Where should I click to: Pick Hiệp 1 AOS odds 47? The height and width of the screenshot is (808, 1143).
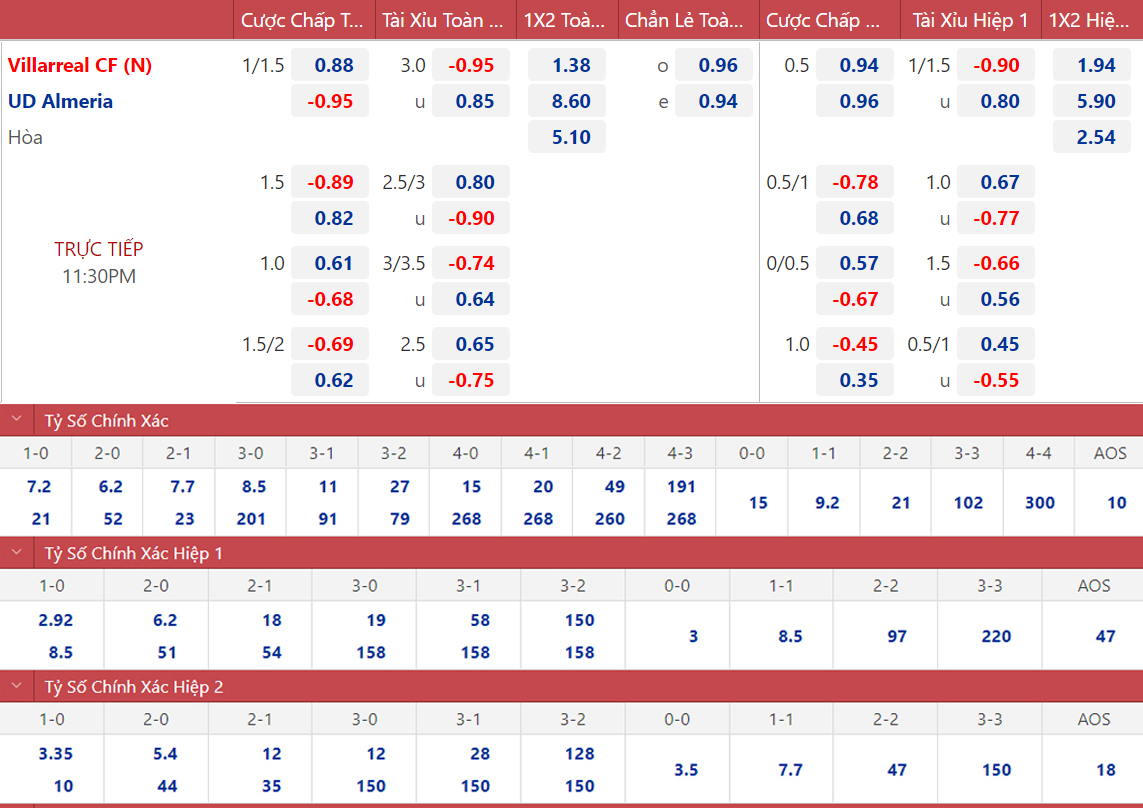coord(1105,636)
